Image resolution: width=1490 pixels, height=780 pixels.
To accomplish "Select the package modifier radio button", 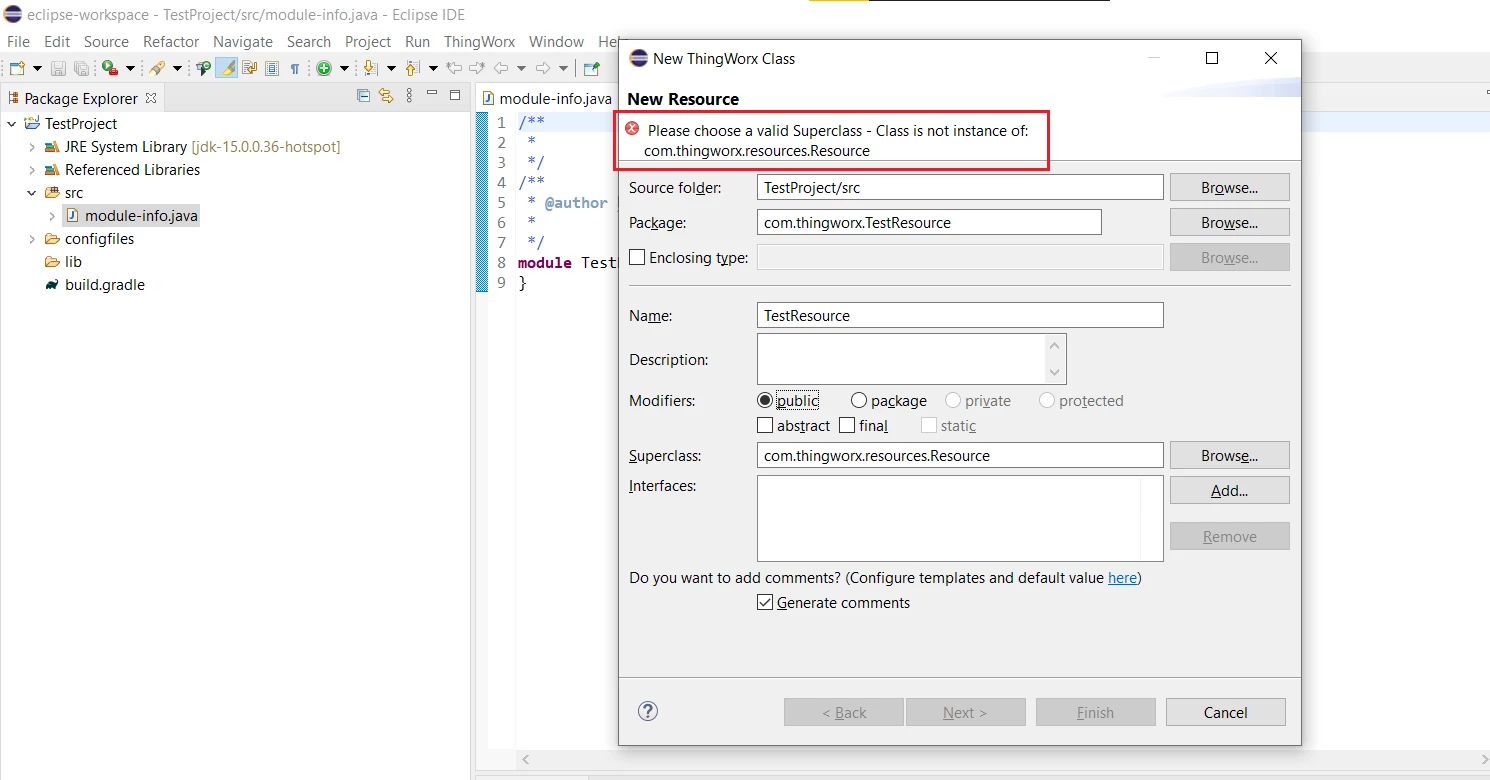I will pyautogui.click(x=859, y=400).
